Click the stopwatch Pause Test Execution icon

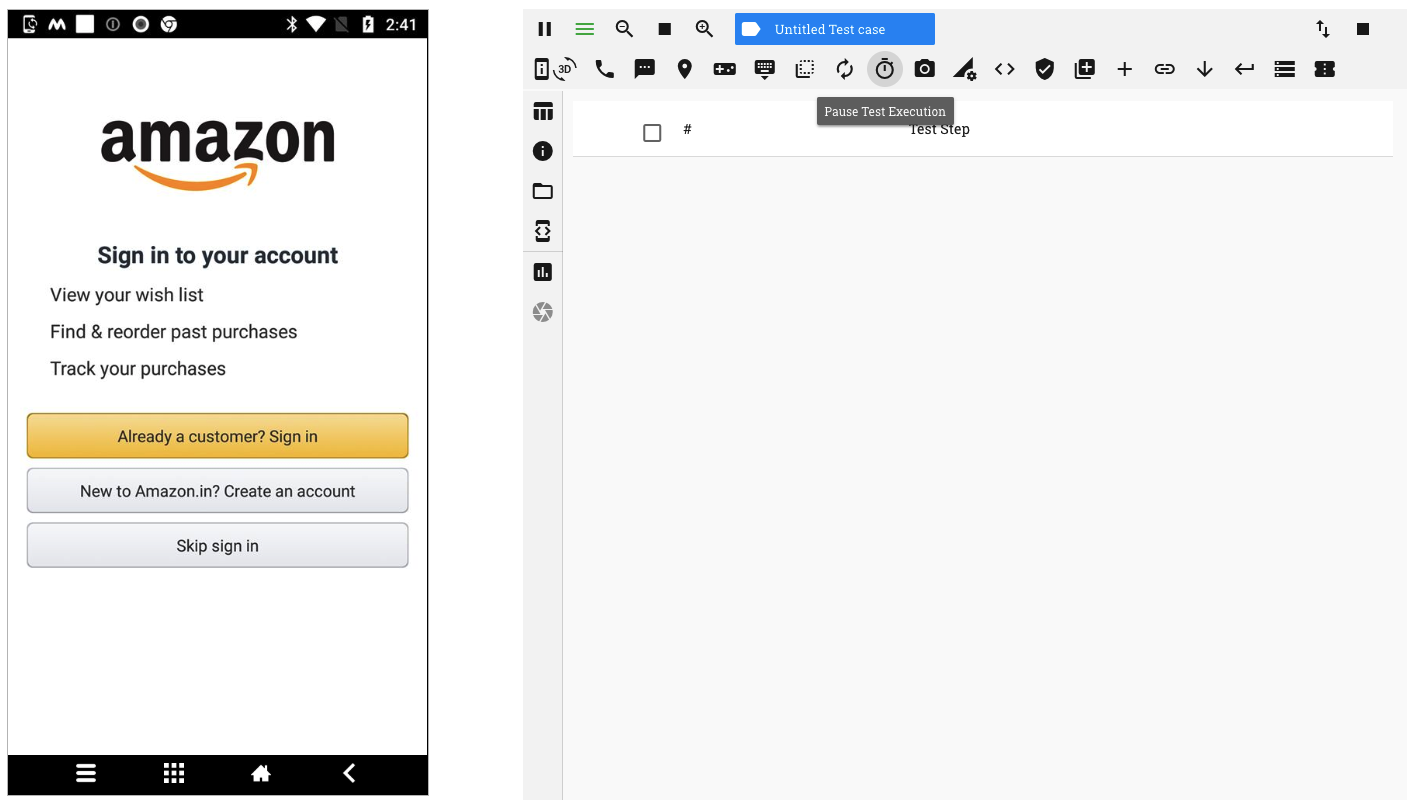[x=885, y=69]
